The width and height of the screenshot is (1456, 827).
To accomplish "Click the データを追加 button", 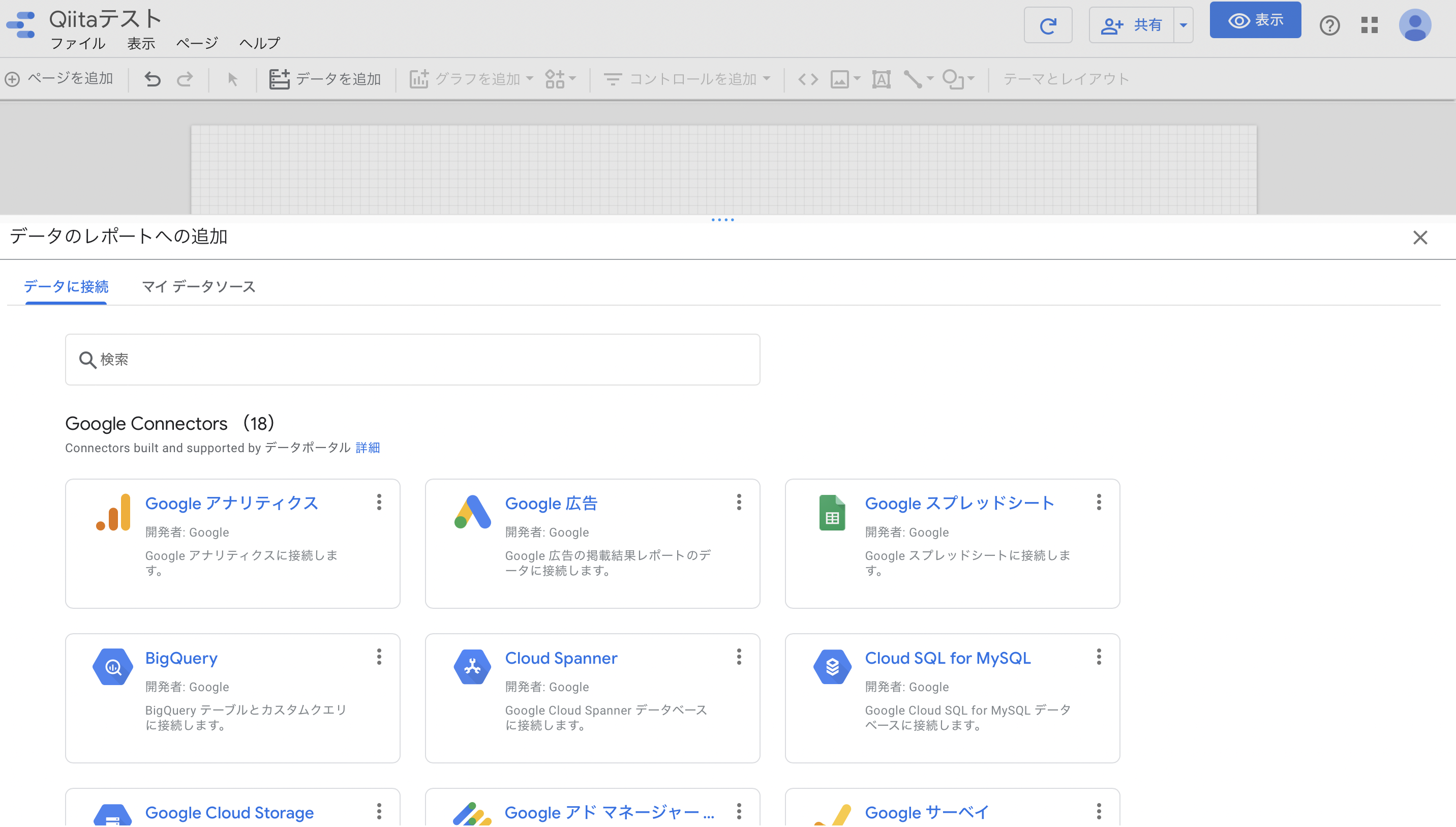I will click(x=325, y=79).
